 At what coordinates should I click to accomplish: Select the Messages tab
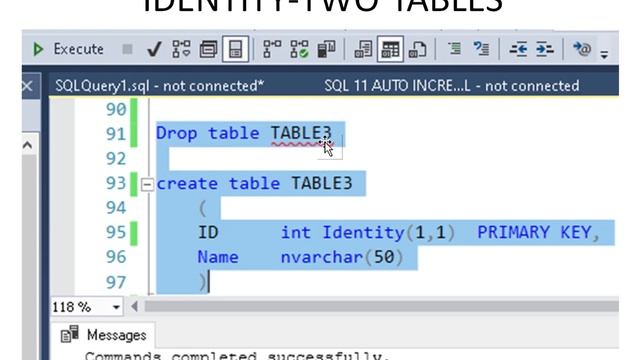(104, 335)
